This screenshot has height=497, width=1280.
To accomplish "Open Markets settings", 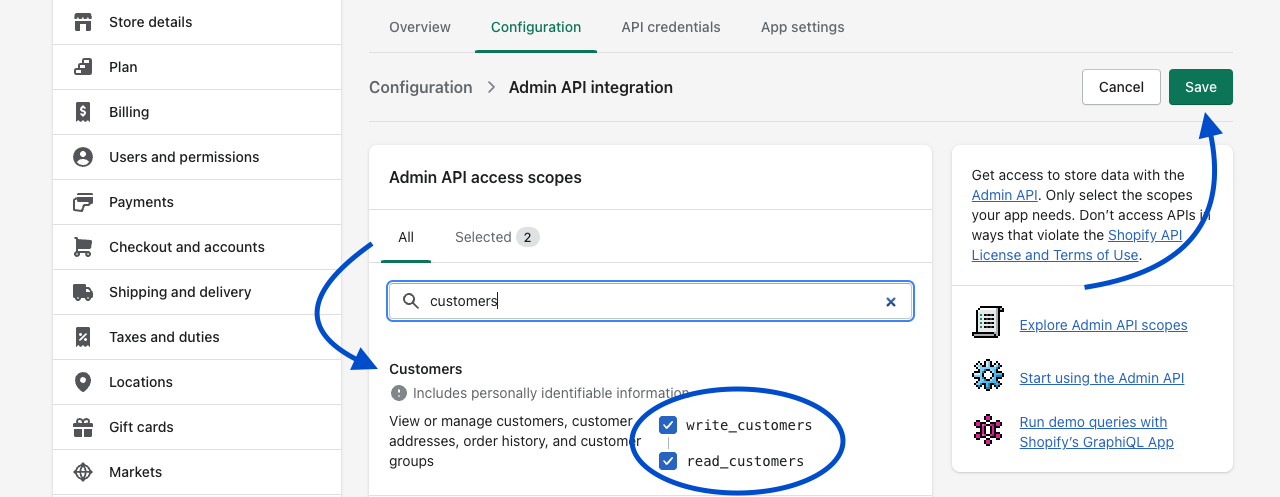I will [x=197, y=472].
